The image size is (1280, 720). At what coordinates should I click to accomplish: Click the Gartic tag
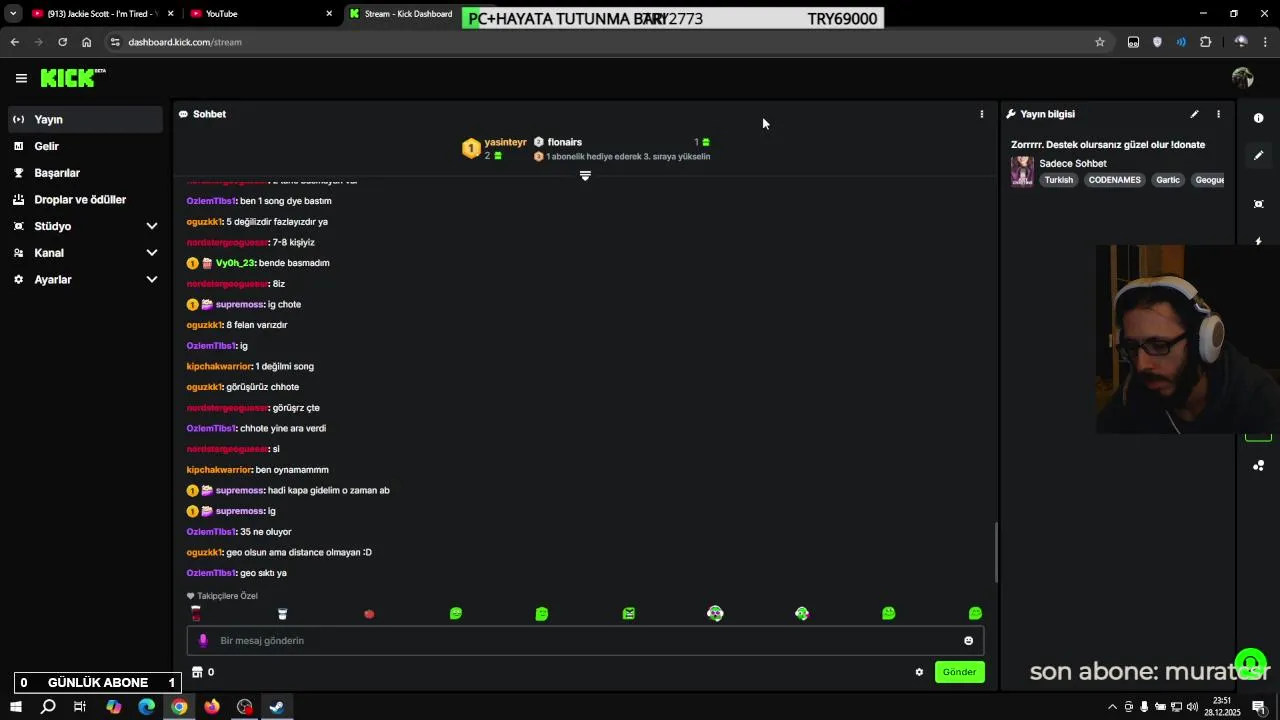point(1168,180)
